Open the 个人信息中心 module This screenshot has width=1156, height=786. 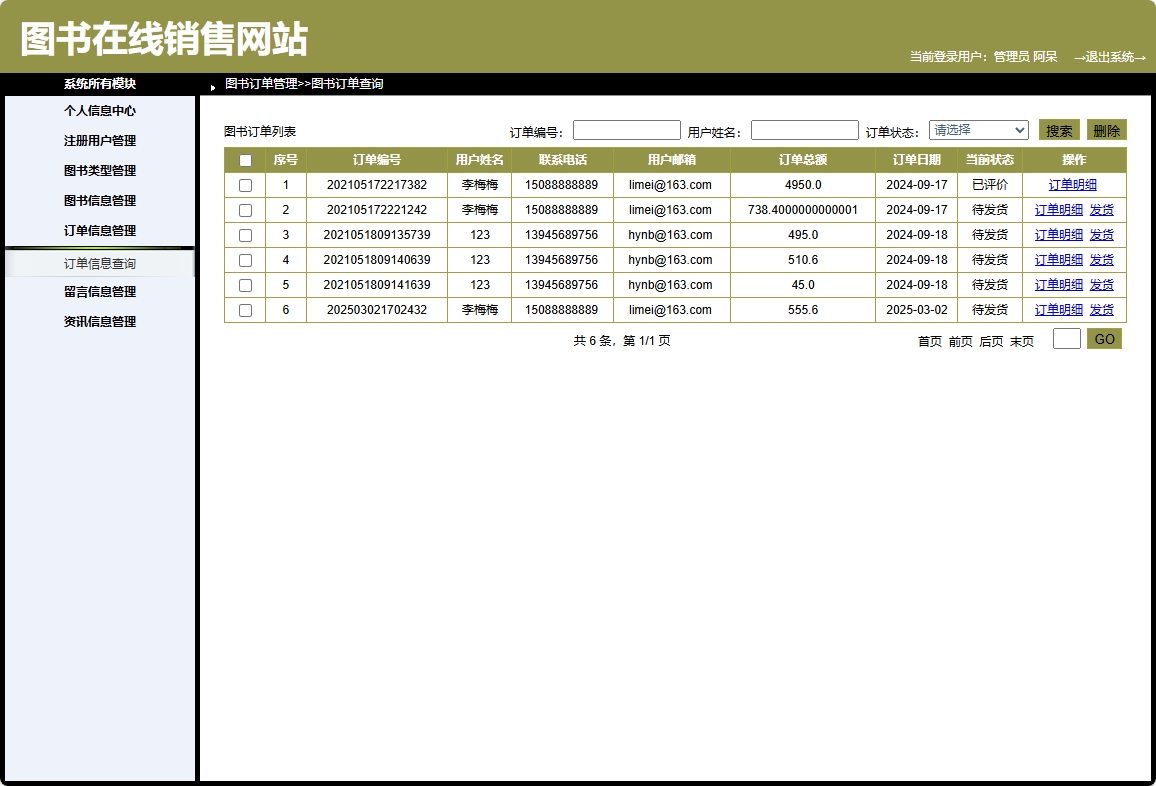pos(100,111)
